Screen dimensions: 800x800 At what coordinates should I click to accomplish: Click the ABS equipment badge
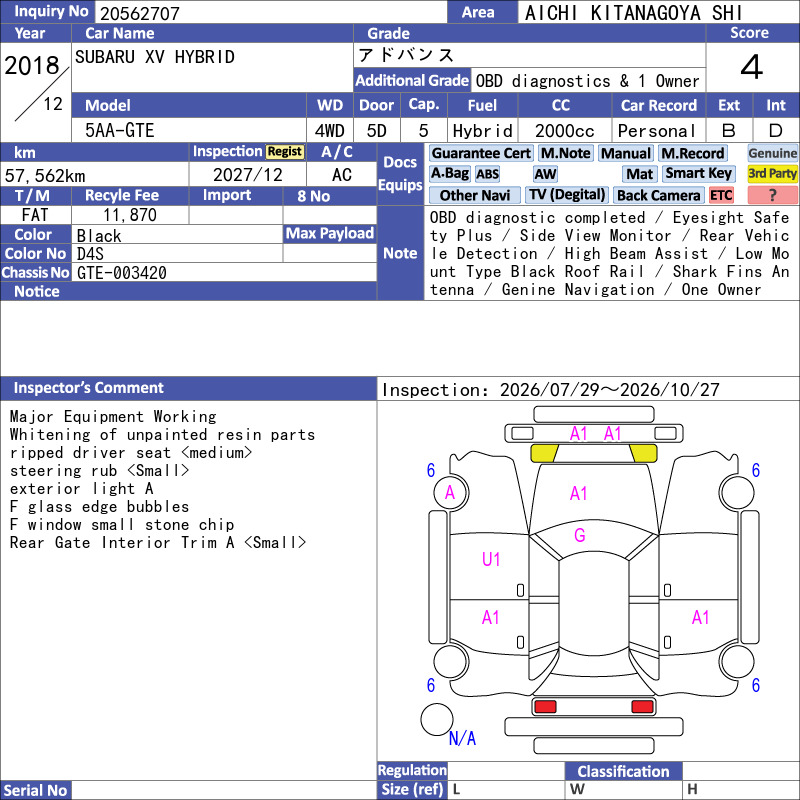pyautogui.click(x=487, y=174)
